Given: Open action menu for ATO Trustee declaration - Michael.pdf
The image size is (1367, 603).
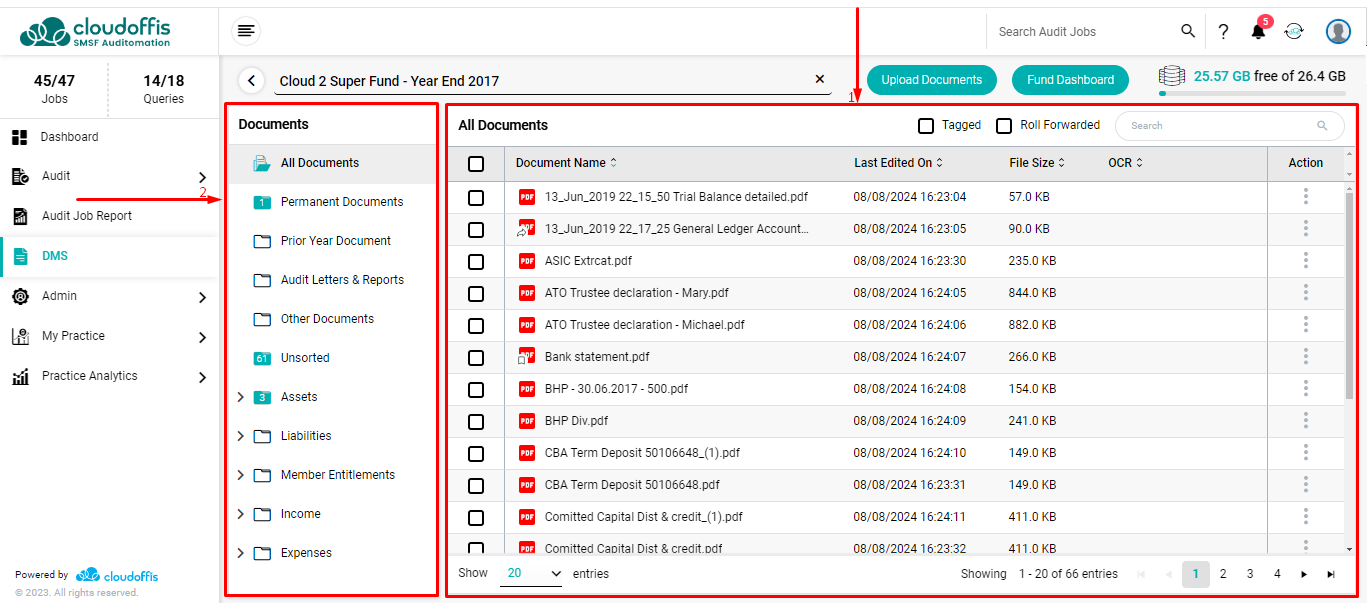Looking at the screenshot, I should pyautogui.click(x=1306, y=324).
